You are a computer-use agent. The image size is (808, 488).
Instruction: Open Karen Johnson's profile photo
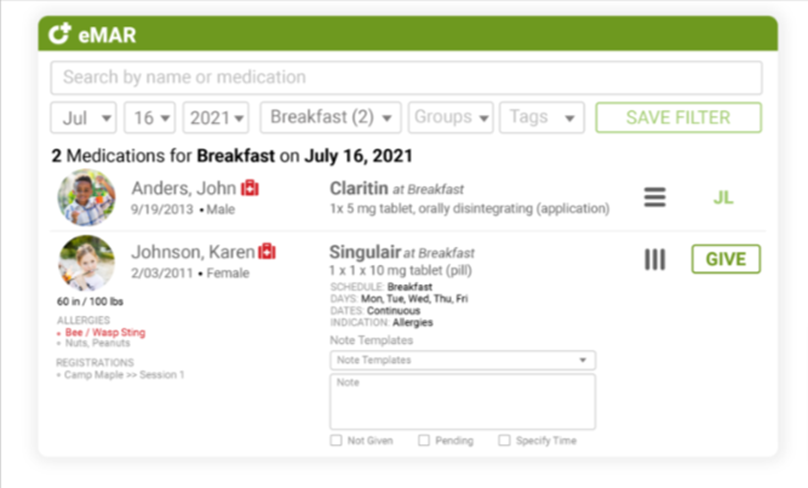pos(86,263)
